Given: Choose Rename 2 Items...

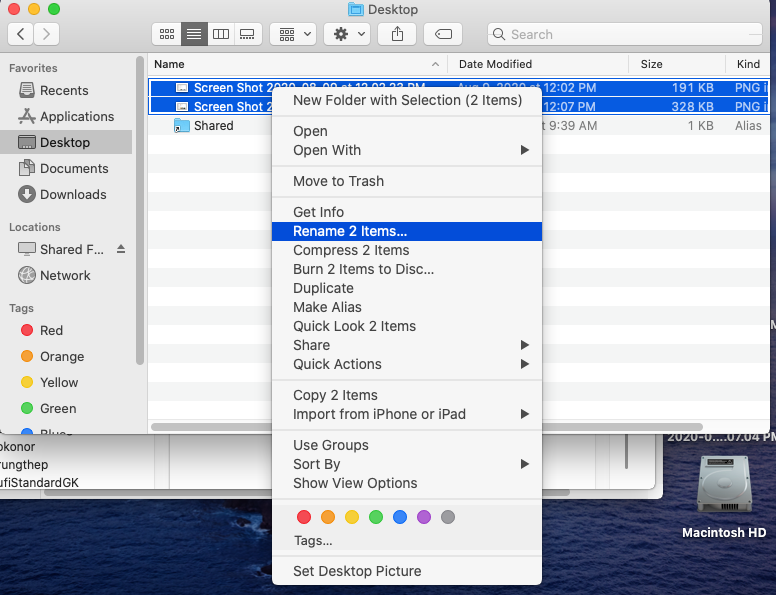Looking at the screenshot, I should pyautogui.click(x=407, y=231).
